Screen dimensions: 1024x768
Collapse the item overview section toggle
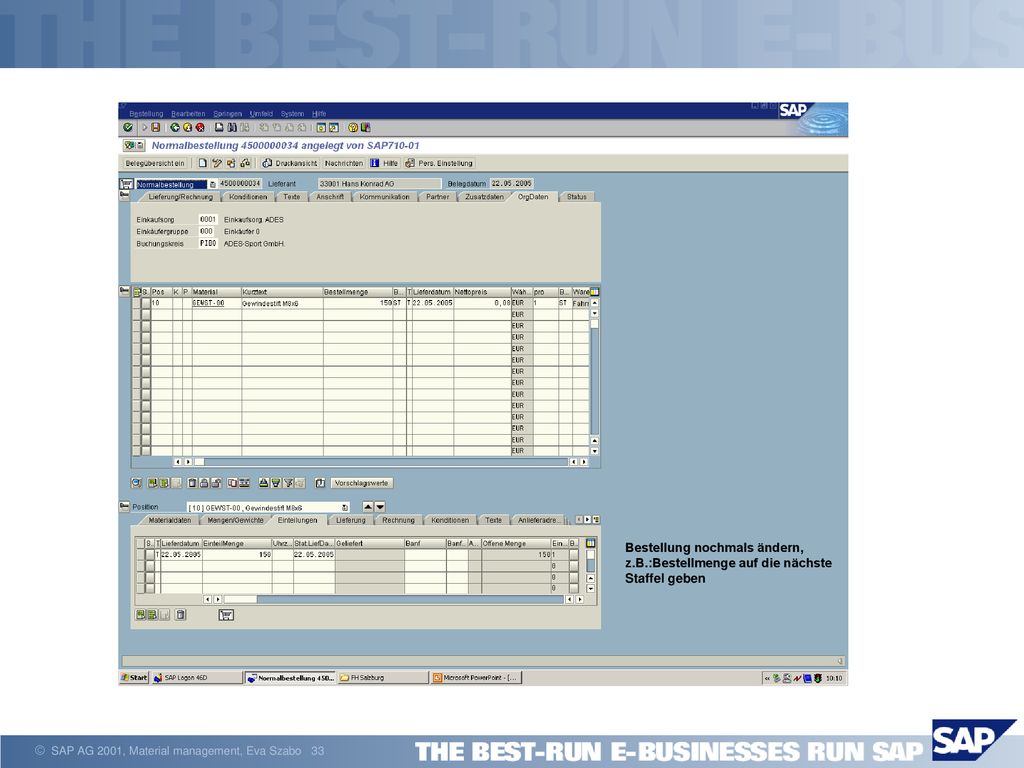click(124, 291)
